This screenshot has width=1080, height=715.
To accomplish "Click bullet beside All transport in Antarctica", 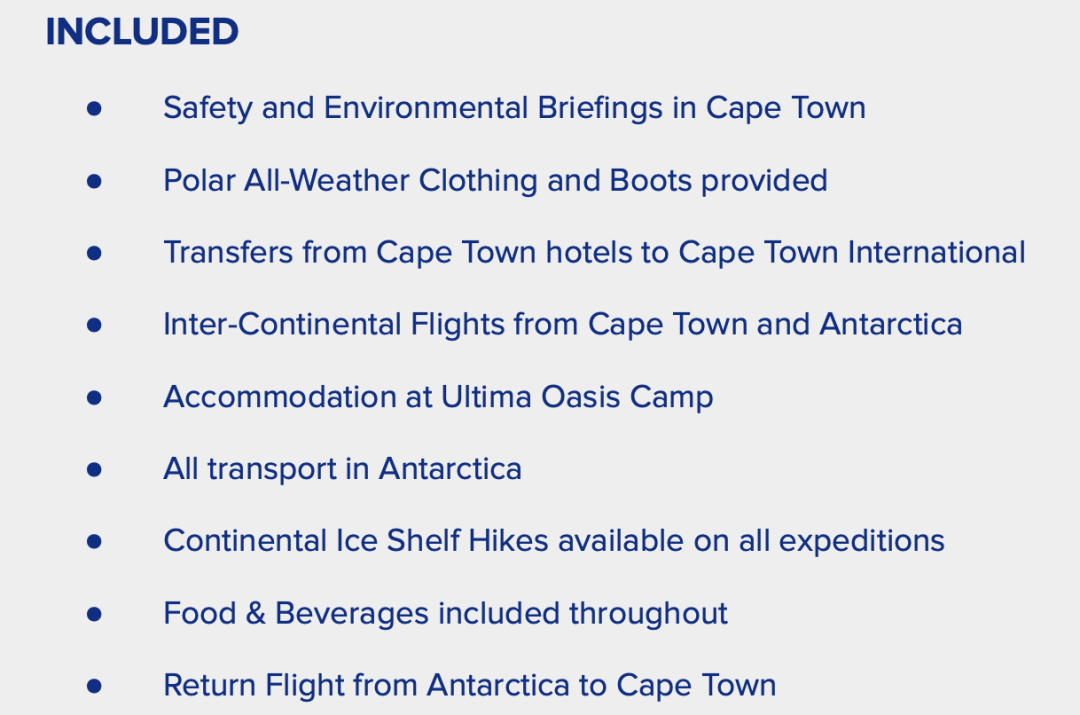I will tap(94, 470).
